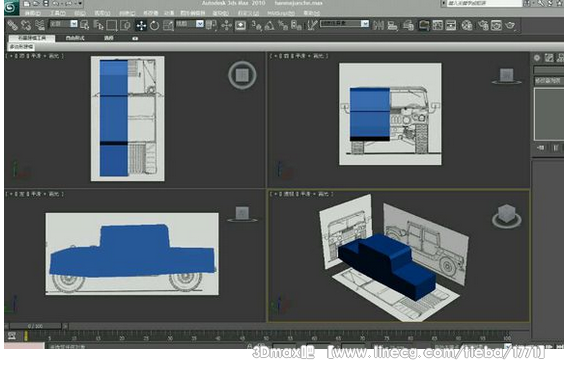Toggle Keyboard Shortcut Override icon

pyautogui.click(x=241, y=25)
